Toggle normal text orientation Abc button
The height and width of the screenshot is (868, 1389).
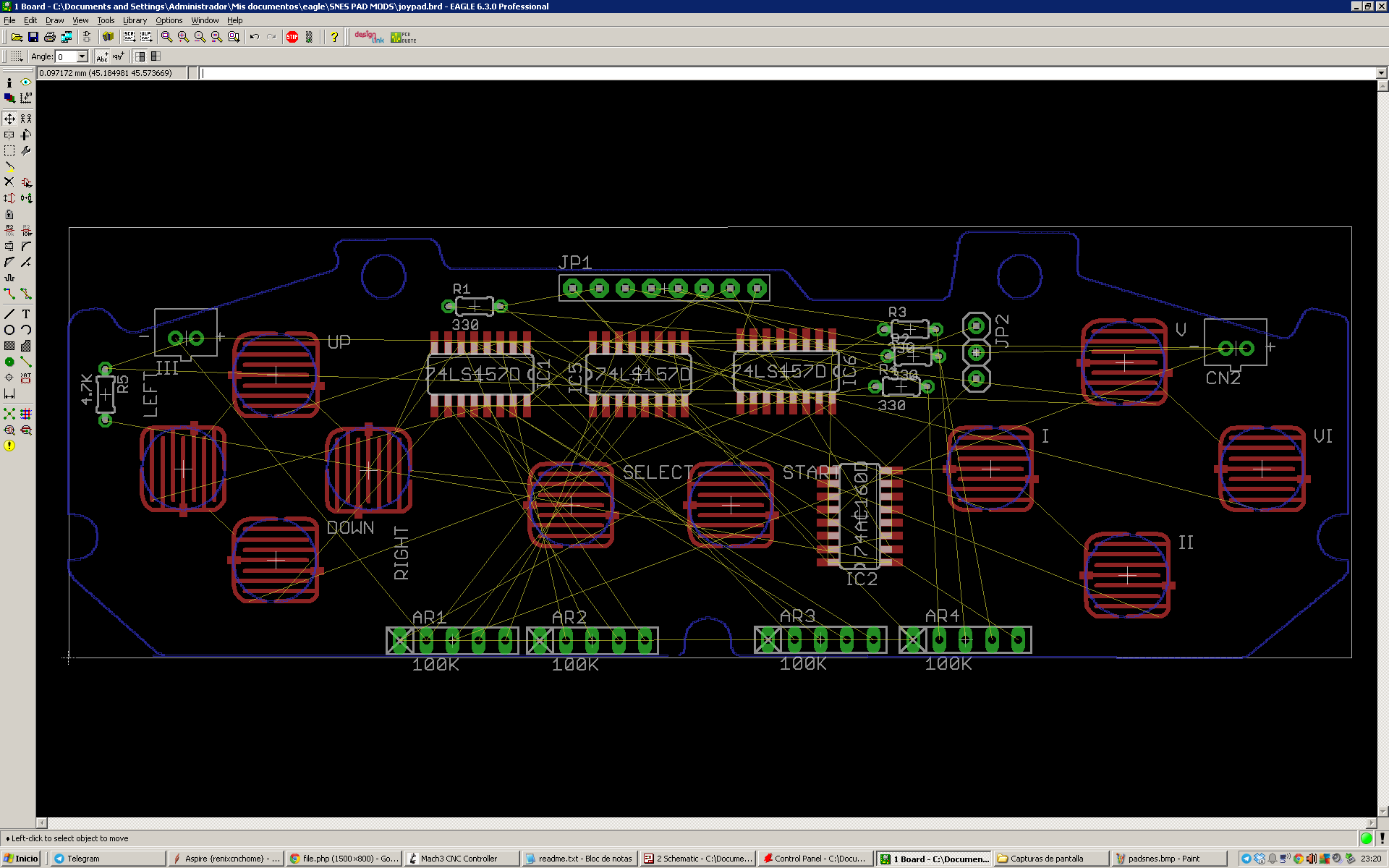pos(102,56)
